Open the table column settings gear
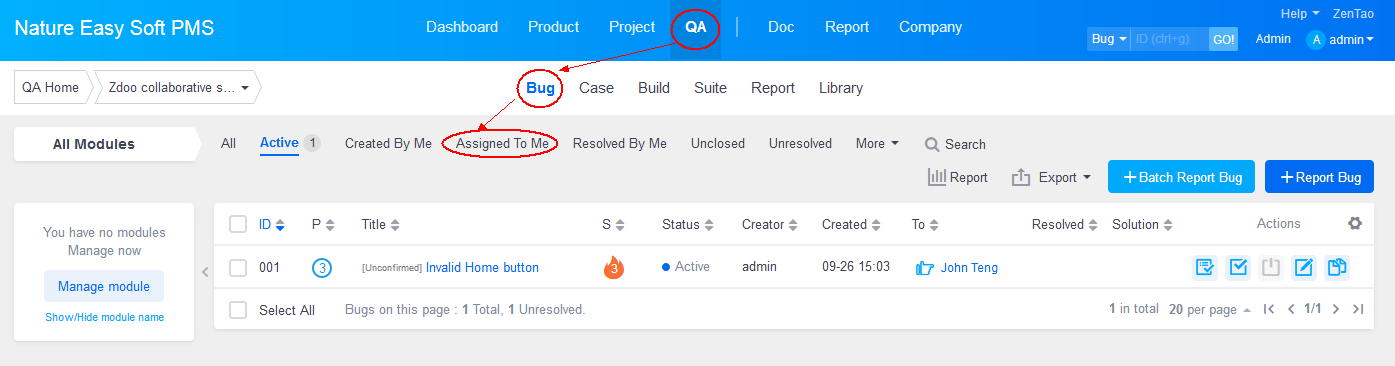Screen dimensions: 1395x366 pyautogui.click(x=1355, y=224)
